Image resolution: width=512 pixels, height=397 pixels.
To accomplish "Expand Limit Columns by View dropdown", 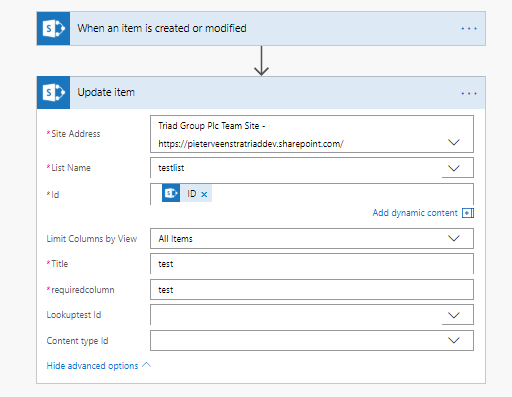I will click(x=454, y=238).
